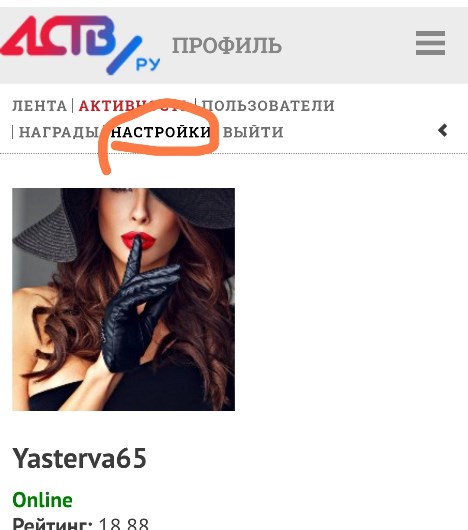Open НАСТРОЙКИ settings

(x=161, y=132)
